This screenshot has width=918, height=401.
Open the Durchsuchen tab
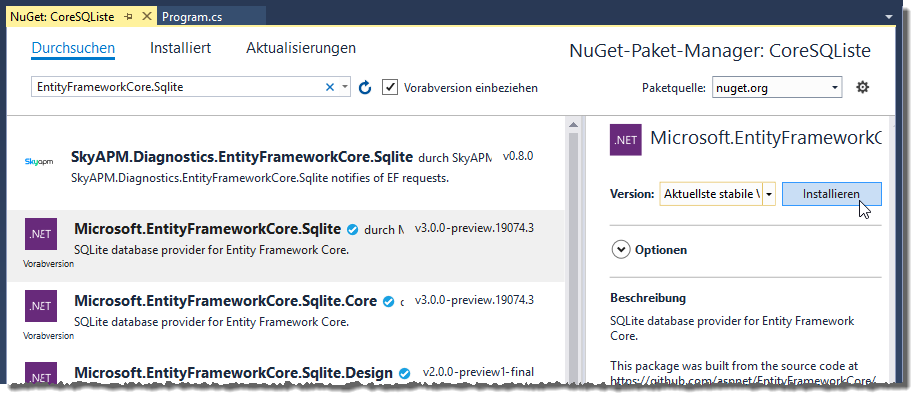[73, 48]
